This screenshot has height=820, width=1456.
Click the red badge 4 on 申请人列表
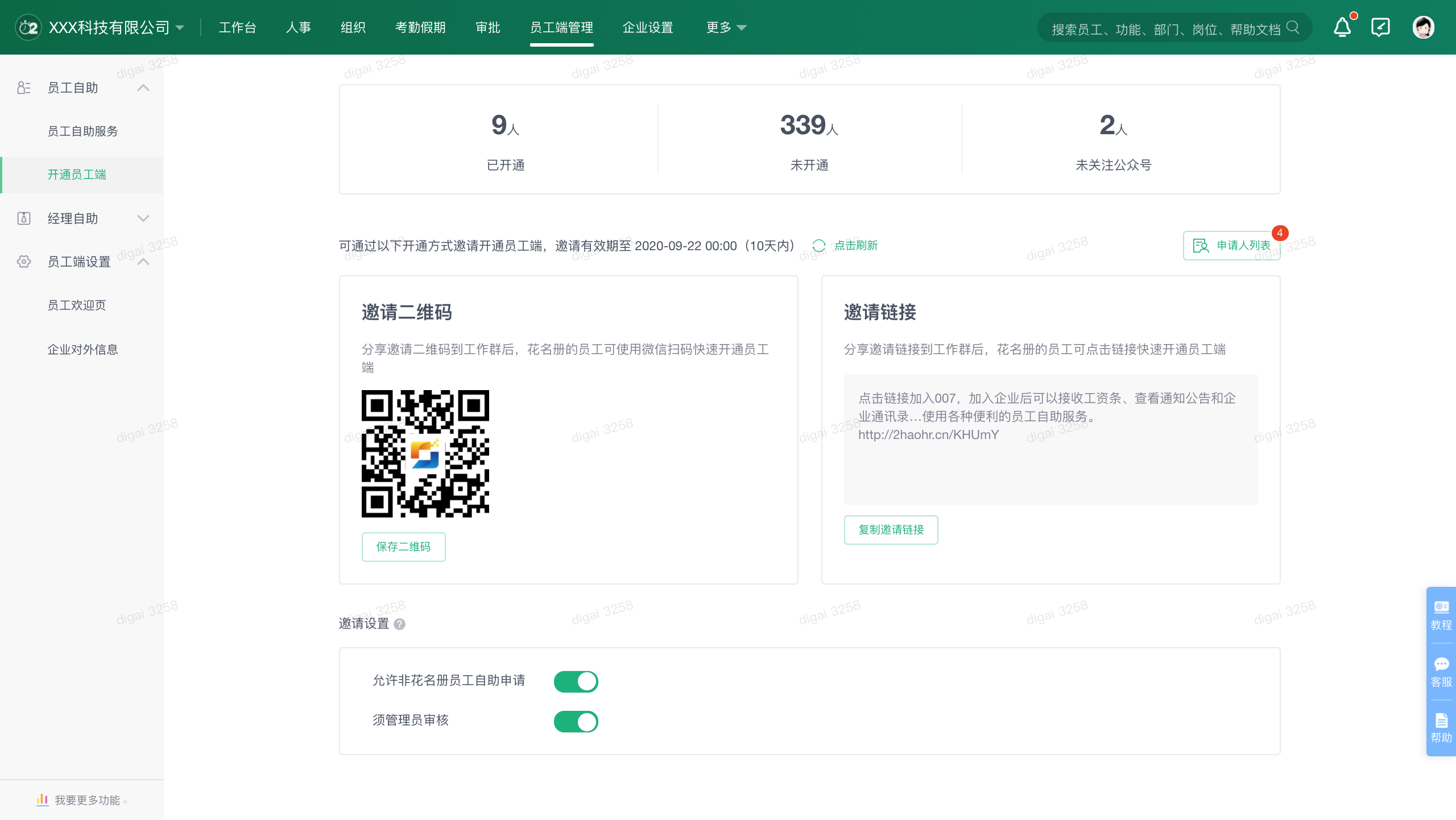[1280, 233]
